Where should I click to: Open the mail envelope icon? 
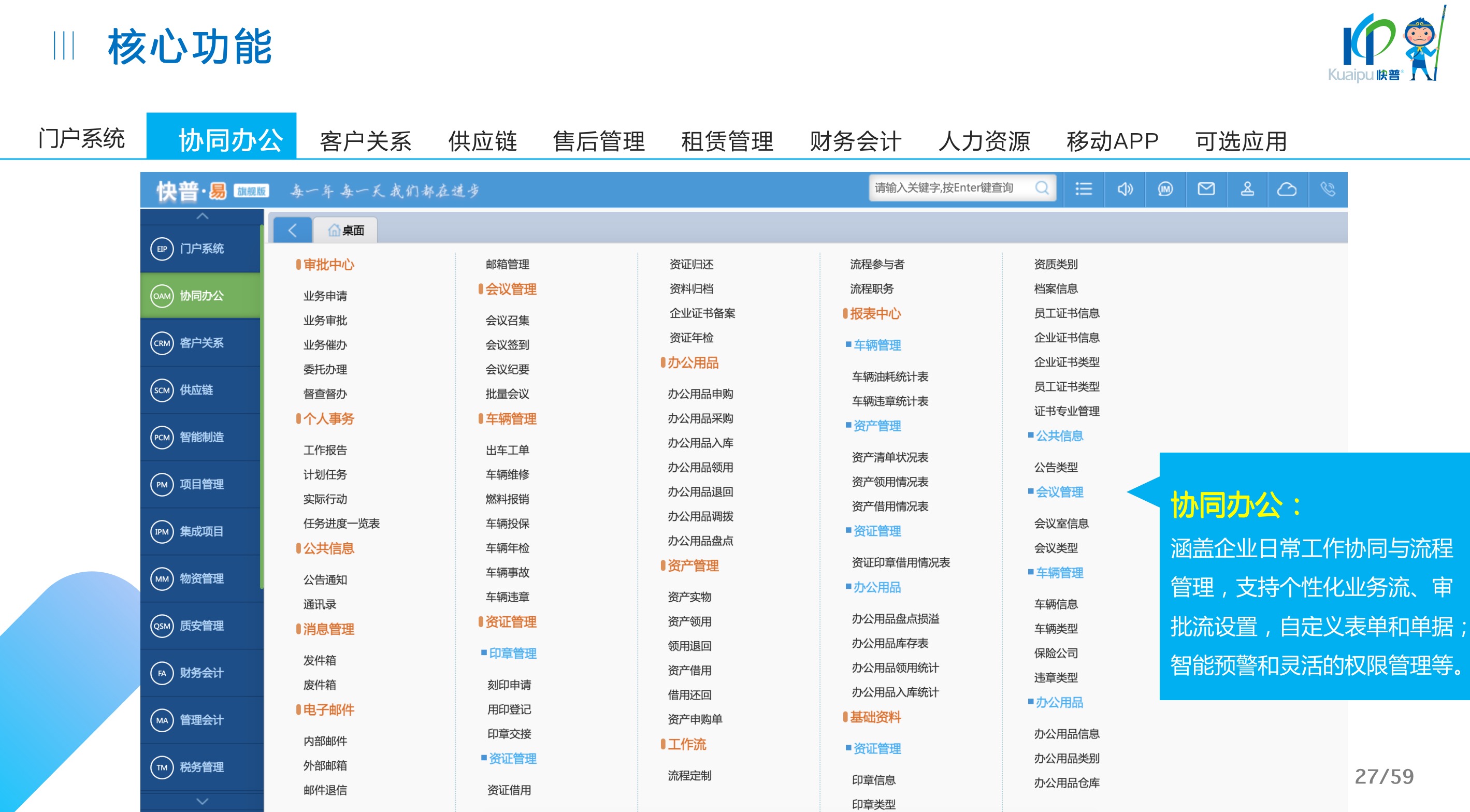tap(1206, 189)
